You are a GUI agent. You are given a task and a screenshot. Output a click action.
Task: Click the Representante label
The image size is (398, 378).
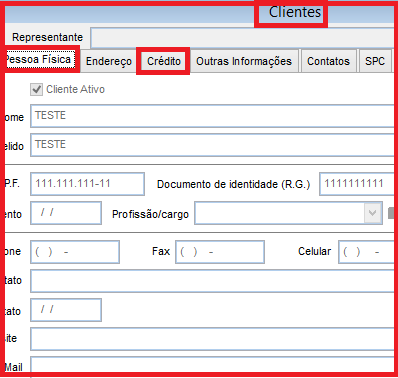click(x=47, y=37)
